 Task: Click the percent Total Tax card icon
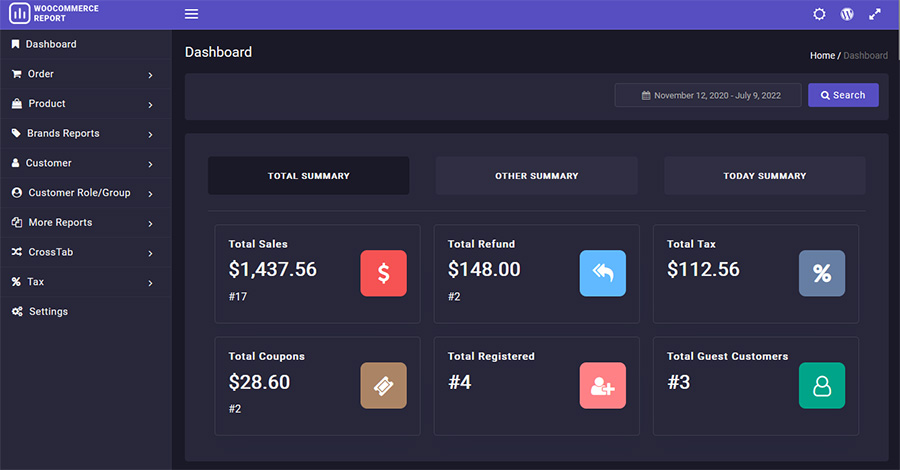(x=822, y=273)
